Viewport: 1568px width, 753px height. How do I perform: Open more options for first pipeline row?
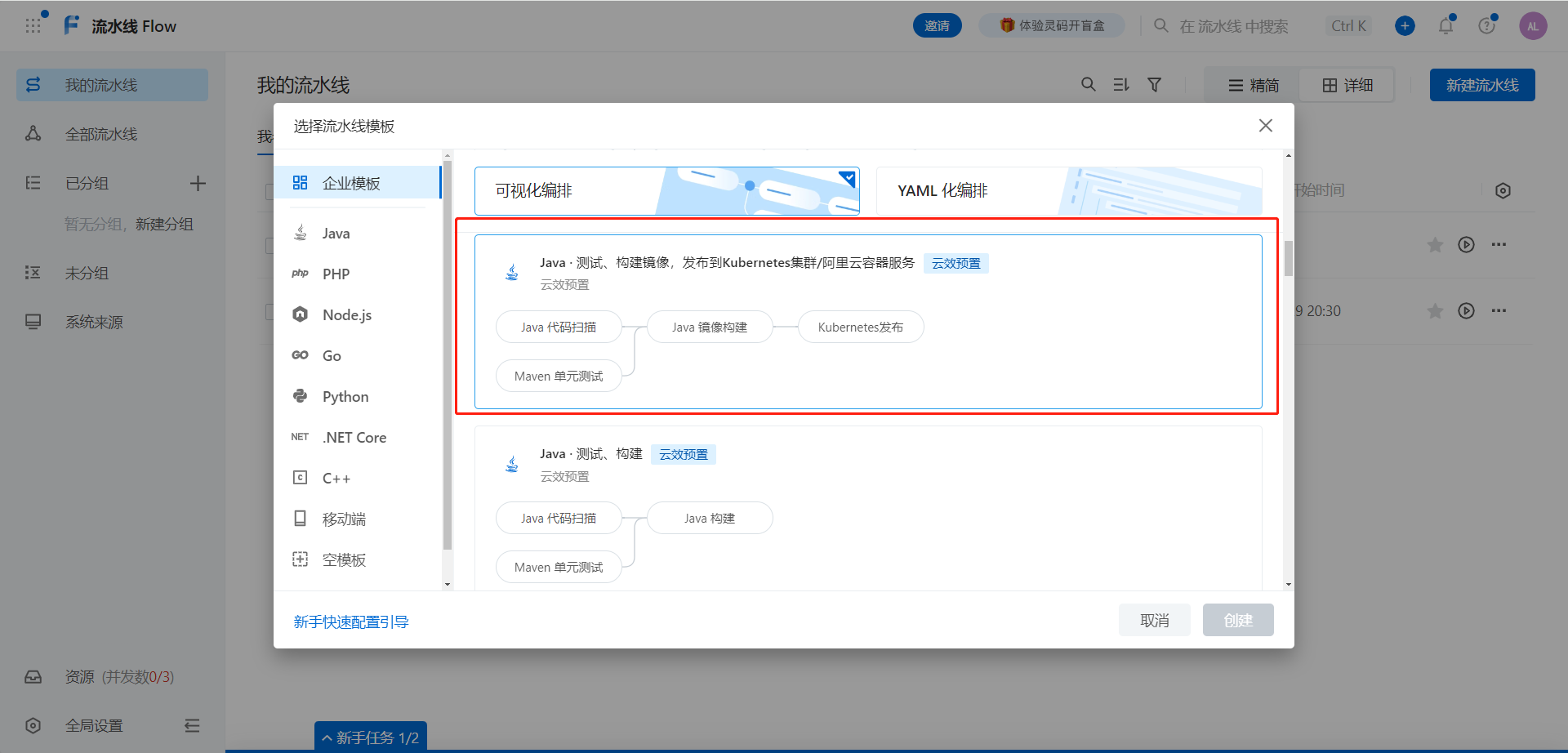1499,245
